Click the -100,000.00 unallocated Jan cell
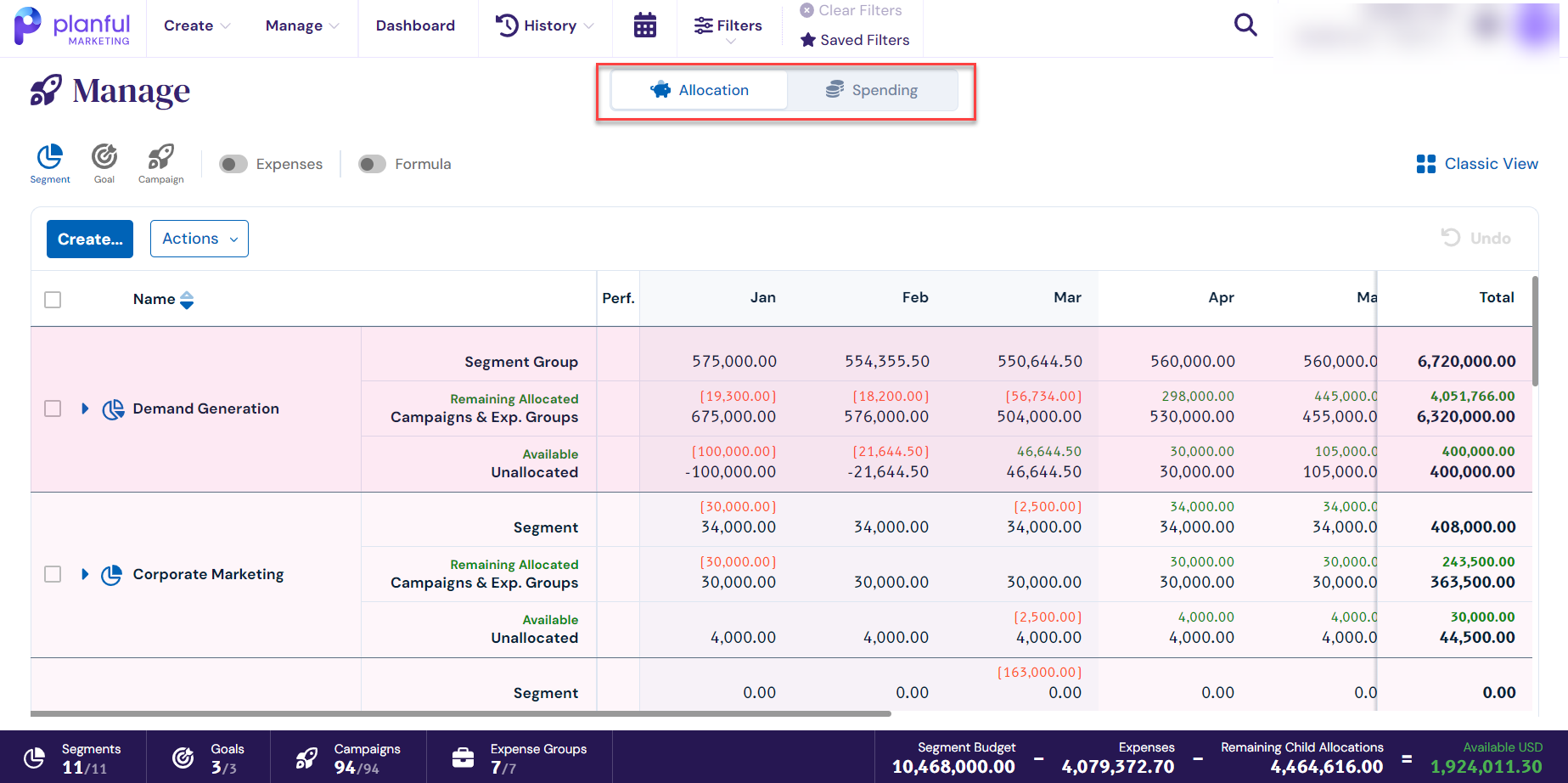The image size is (1568, 783). point(730,471)
